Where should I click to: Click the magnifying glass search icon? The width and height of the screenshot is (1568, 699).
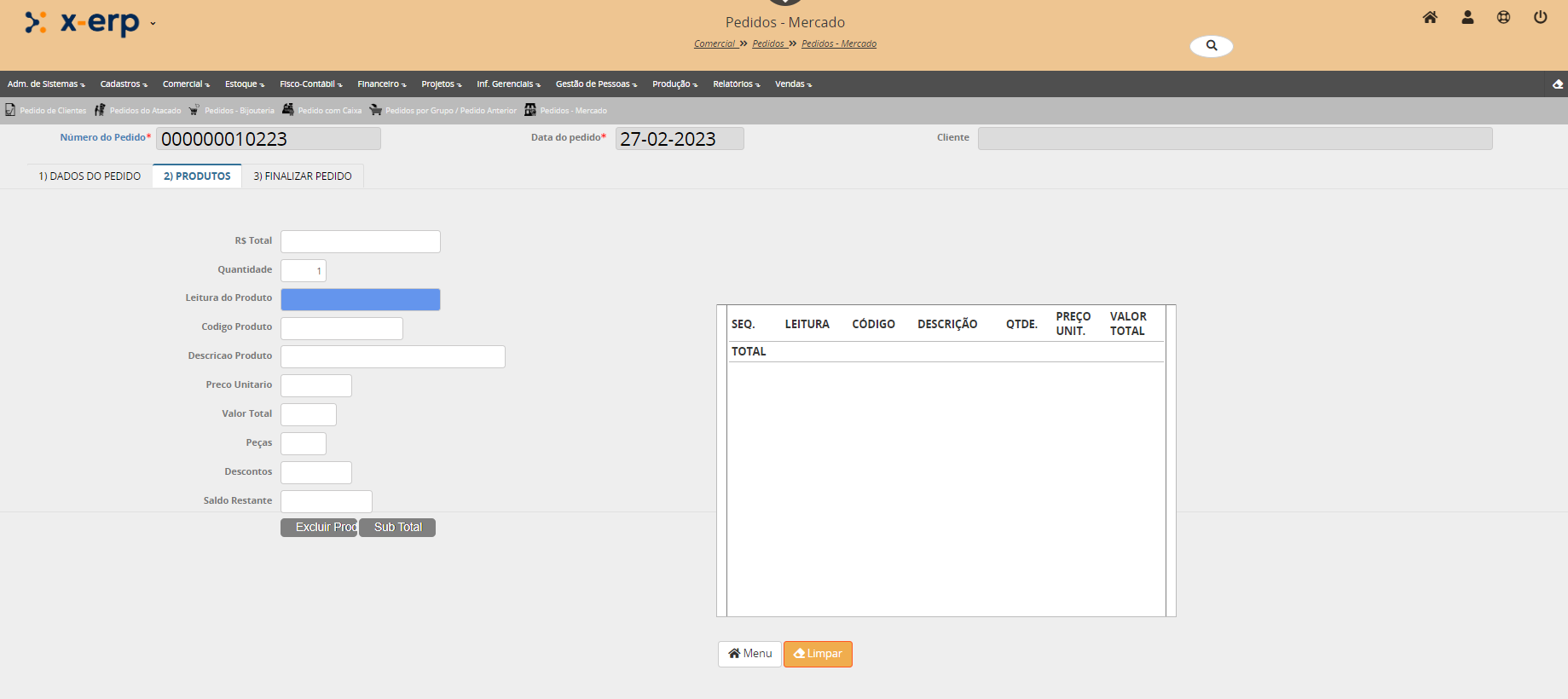pos(1211,46)
